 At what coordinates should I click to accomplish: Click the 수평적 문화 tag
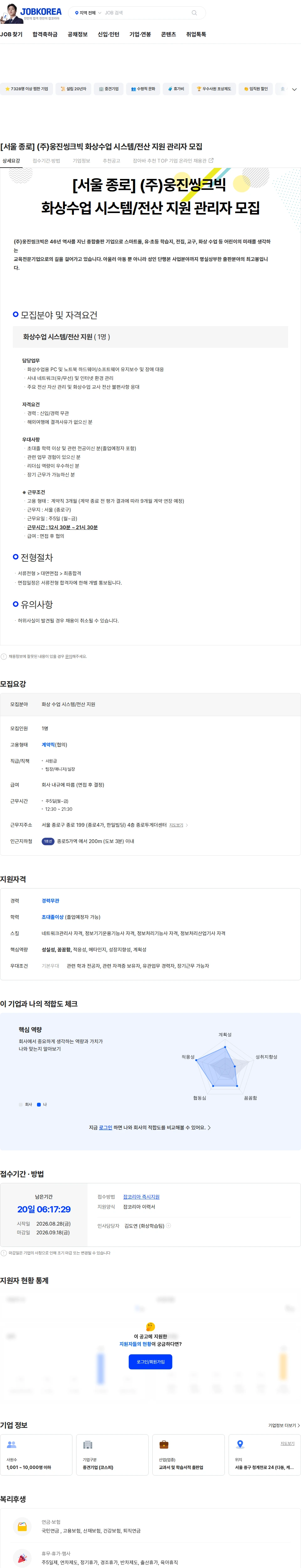tap(143, 89)
